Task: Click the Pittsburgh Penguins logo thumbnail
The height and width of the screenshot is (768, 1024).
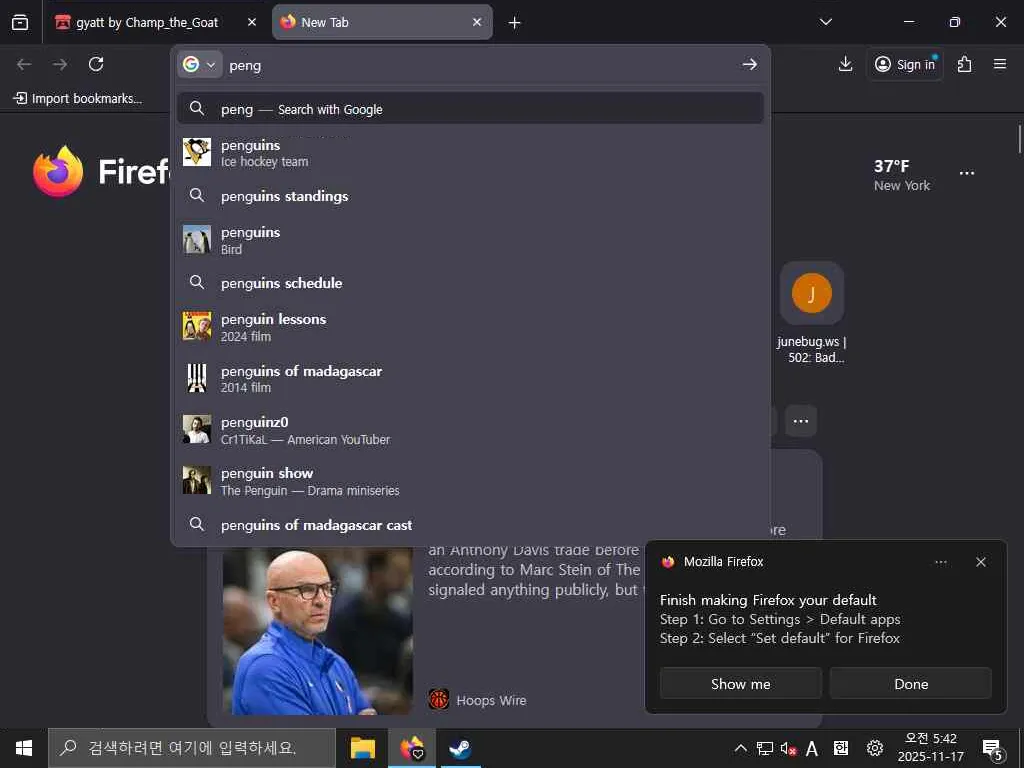Action: [197, 152]
